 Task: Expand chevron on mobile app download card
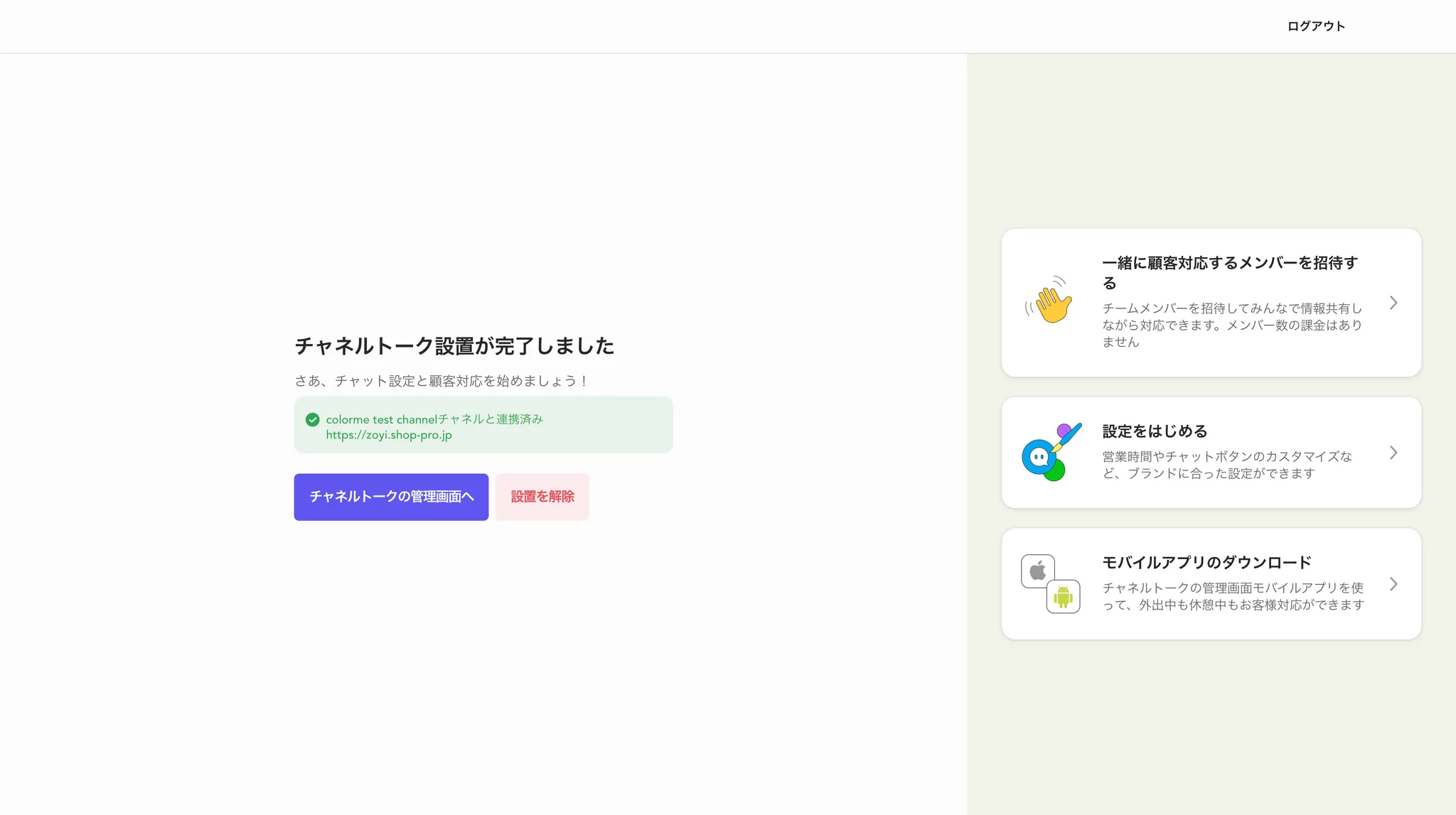tap(1393, 584)
